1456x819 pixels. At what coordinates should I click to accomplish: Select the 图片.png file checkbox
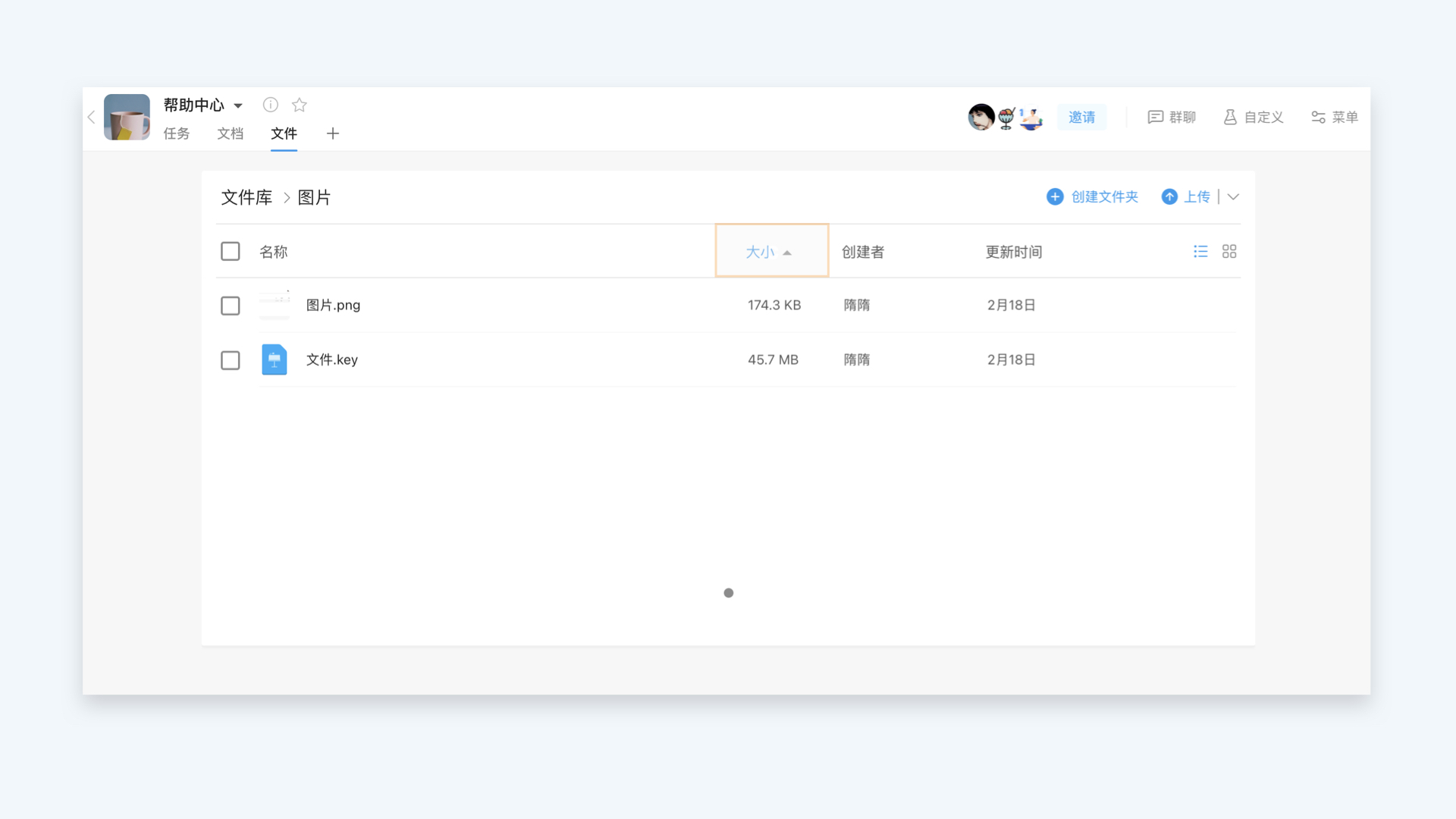pyautogui.click(x=230, y=306)
